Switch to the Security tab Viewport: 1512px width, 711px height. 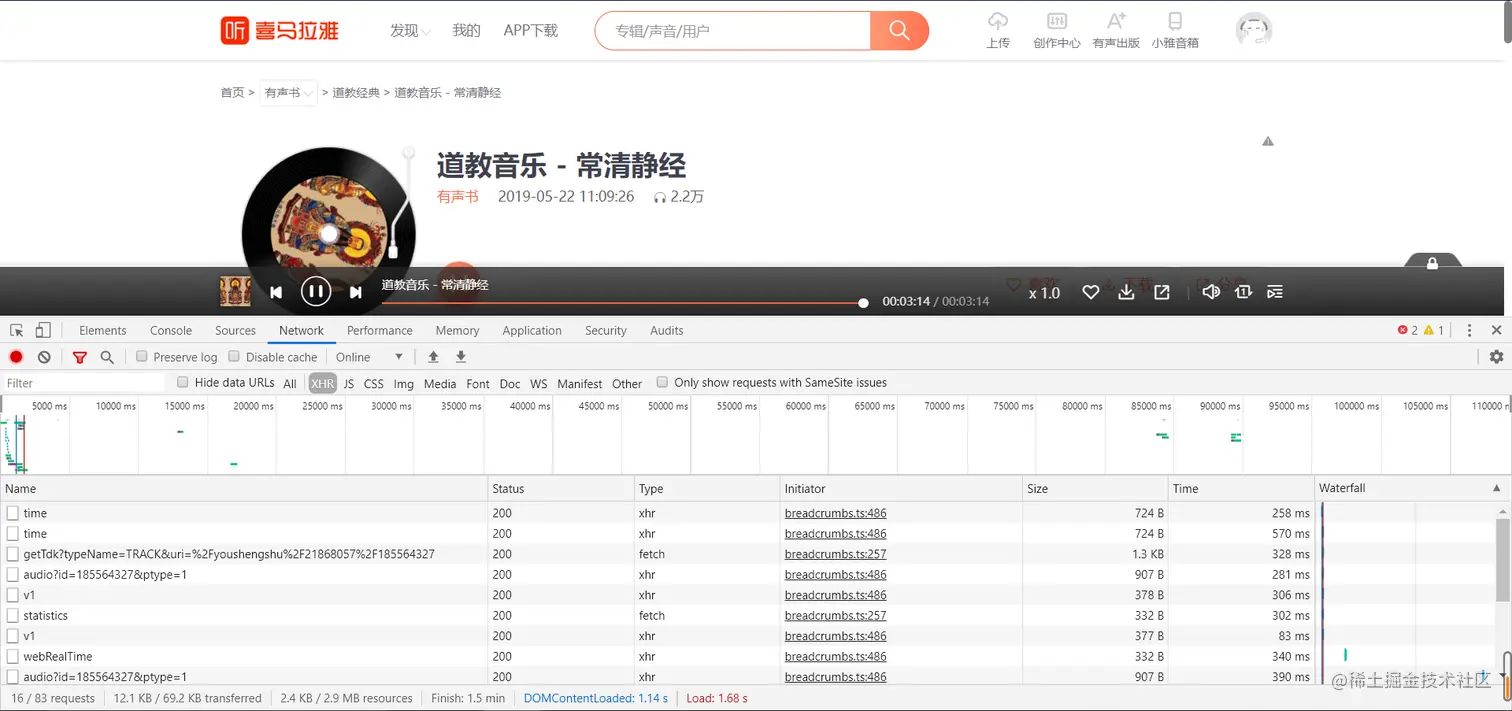tap(606, 330)
